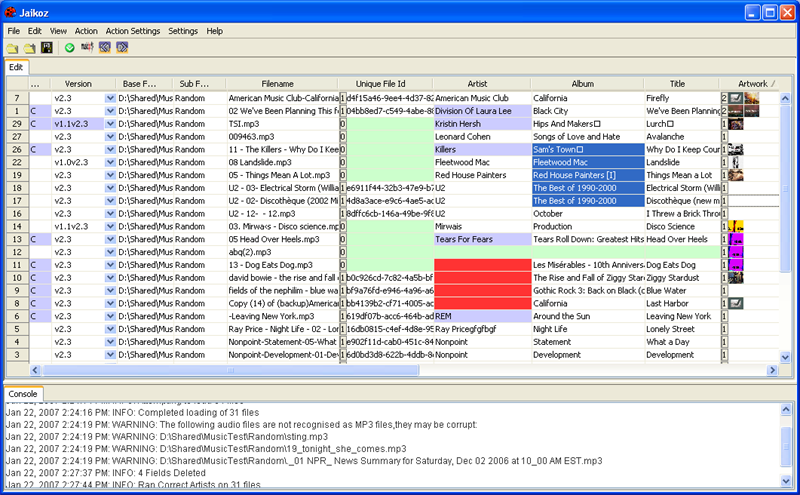Expand Version dropdown for v1.1v2.3 in row 29
This screenshot has width=800, height=495.
(x=110, y=124)
